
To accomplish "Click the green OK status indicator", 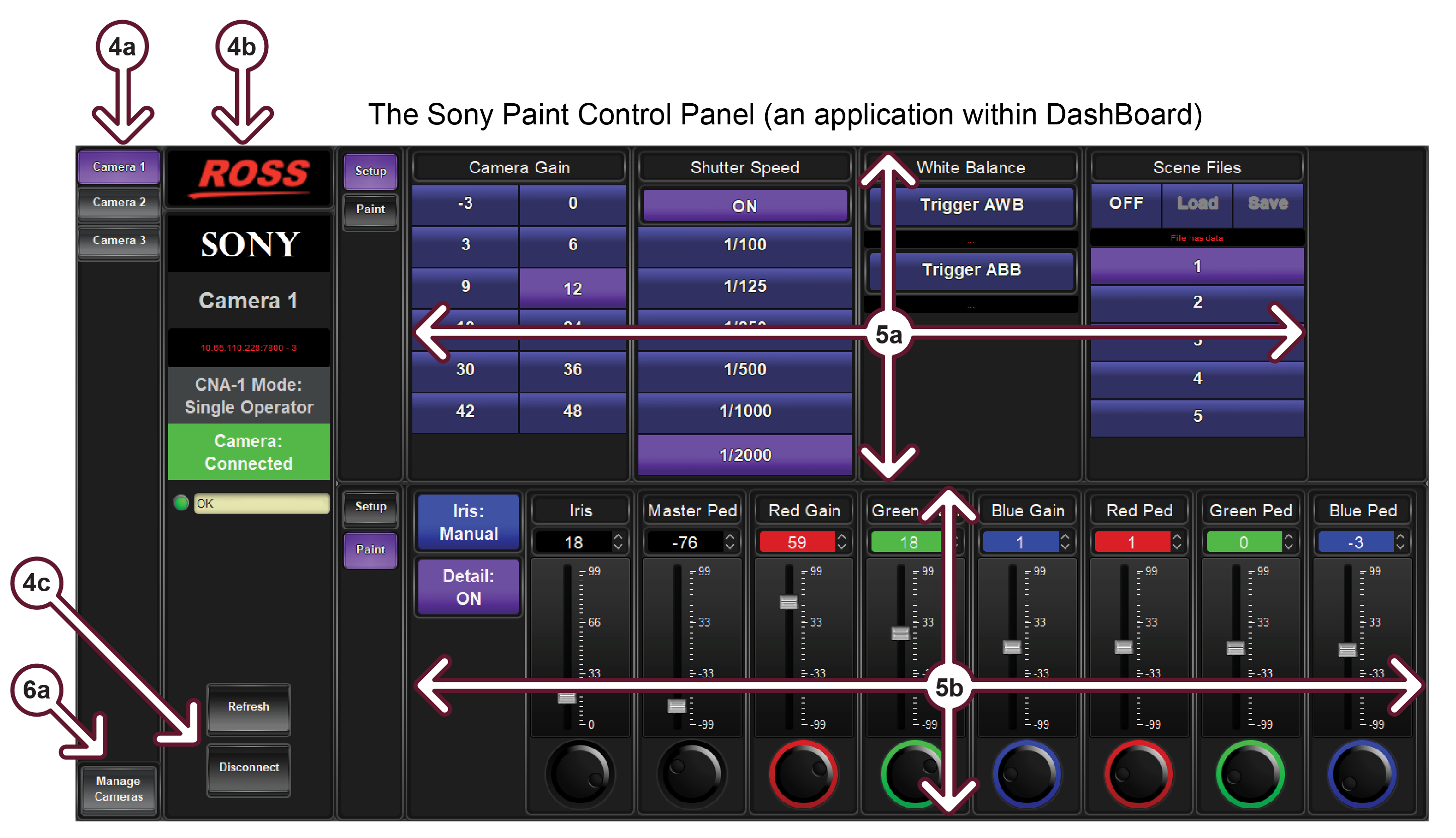I will coord(181,503).
